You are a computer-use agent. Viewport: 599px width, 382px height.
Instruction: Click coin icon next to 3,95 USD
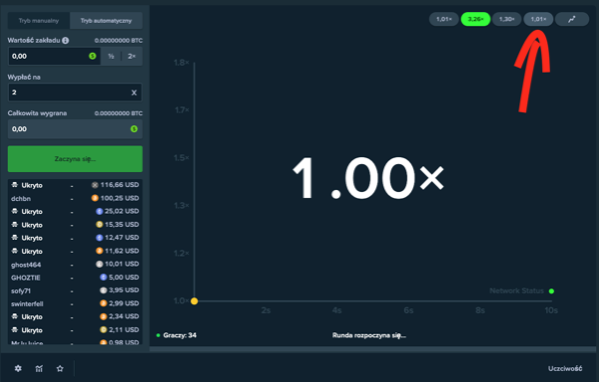[104, 290]
